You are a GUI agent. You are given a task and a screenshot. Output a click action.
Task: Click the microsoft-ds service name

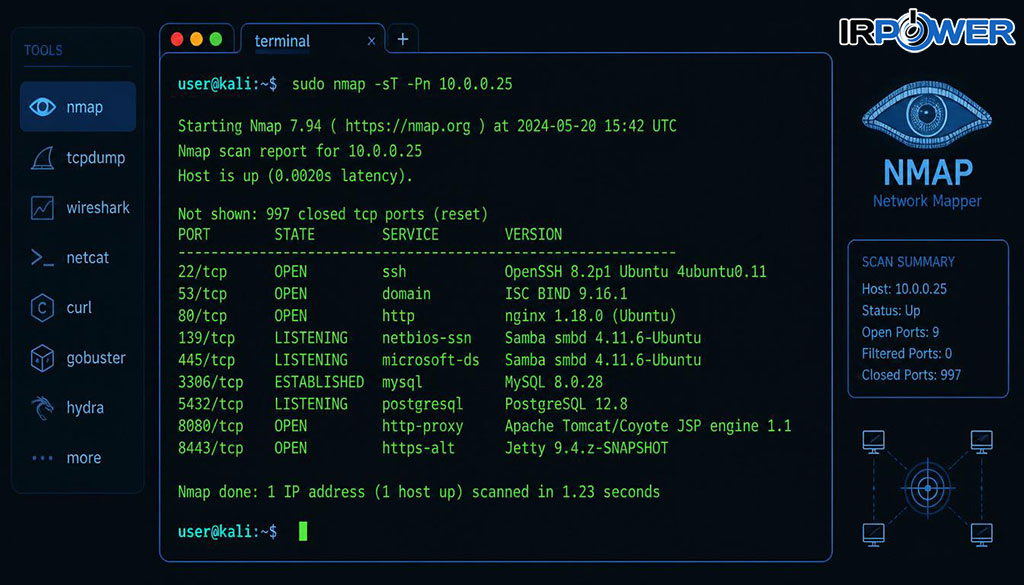click(x=430, y=360)
